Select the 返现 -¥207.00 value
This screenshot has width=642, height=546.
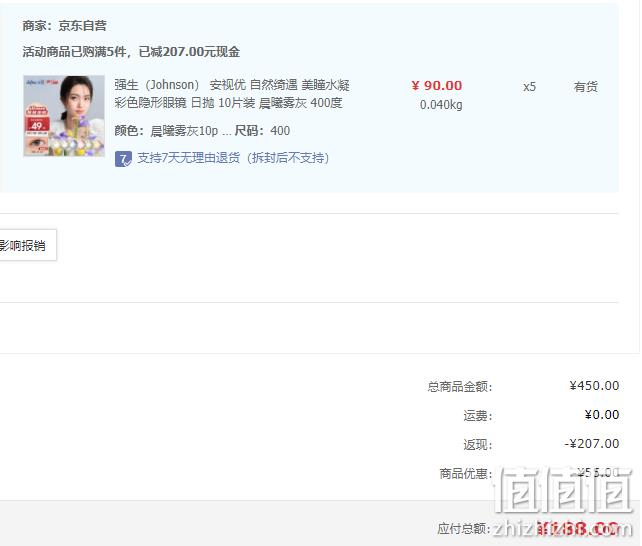pos(592,444)
